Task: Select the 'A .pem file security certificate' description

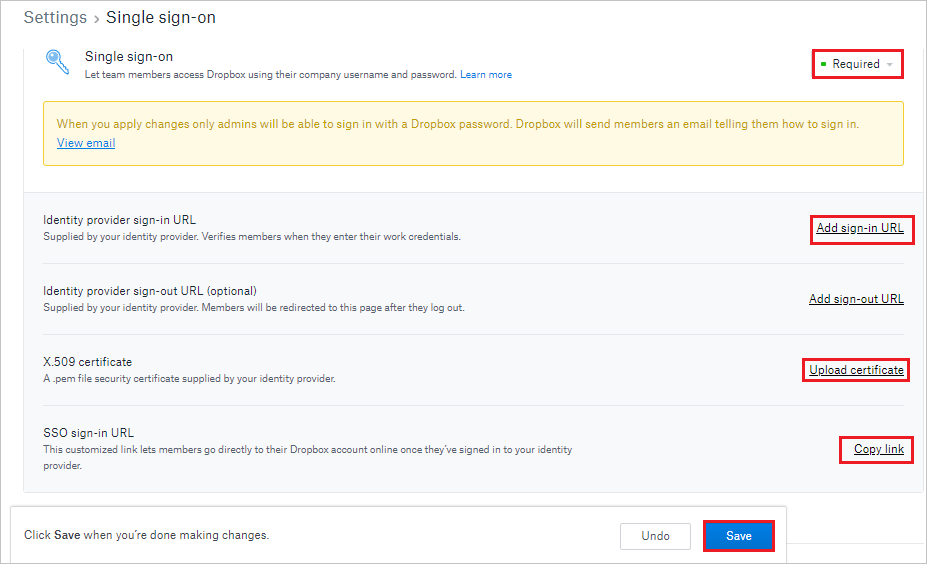Action: 189,378
